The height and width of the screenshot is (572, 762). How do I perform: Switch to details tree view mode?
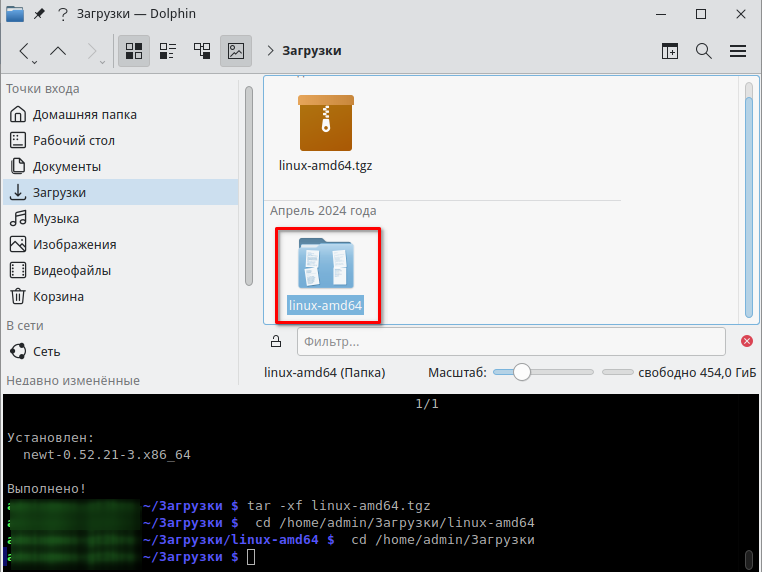(x=202, y=51)
